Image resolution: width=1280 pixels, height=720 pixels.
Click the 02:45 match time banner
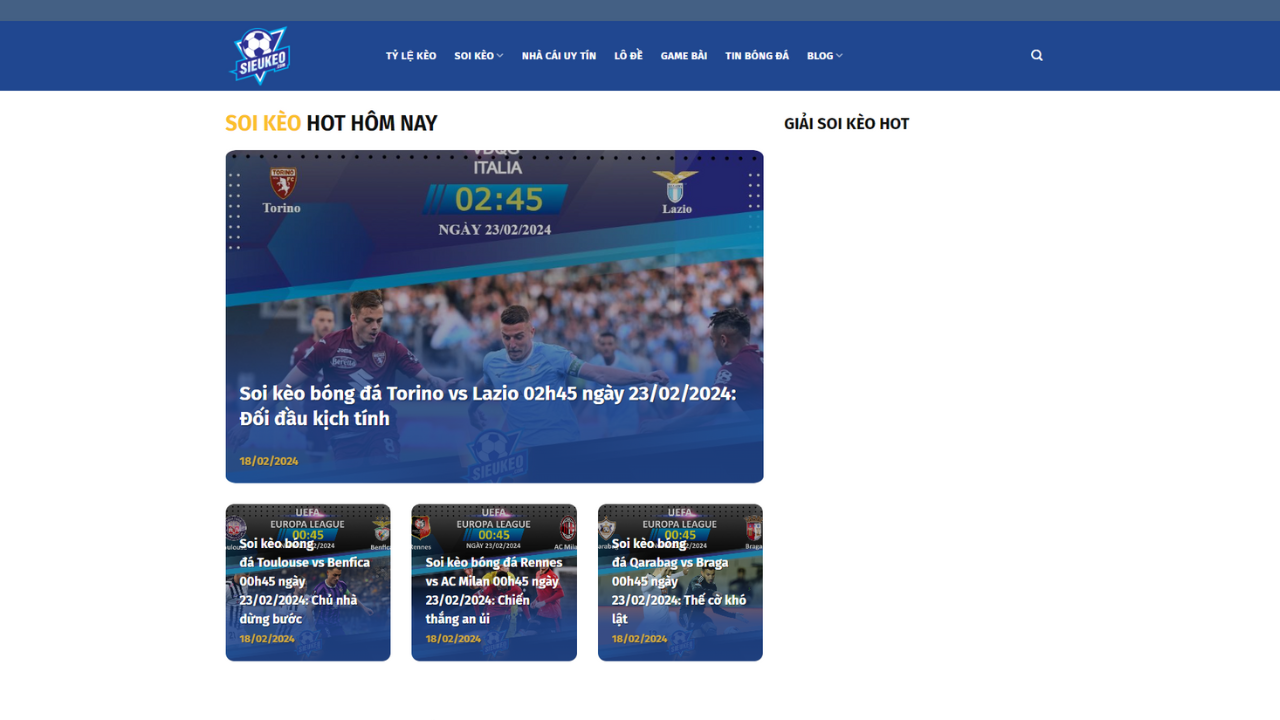498,199
